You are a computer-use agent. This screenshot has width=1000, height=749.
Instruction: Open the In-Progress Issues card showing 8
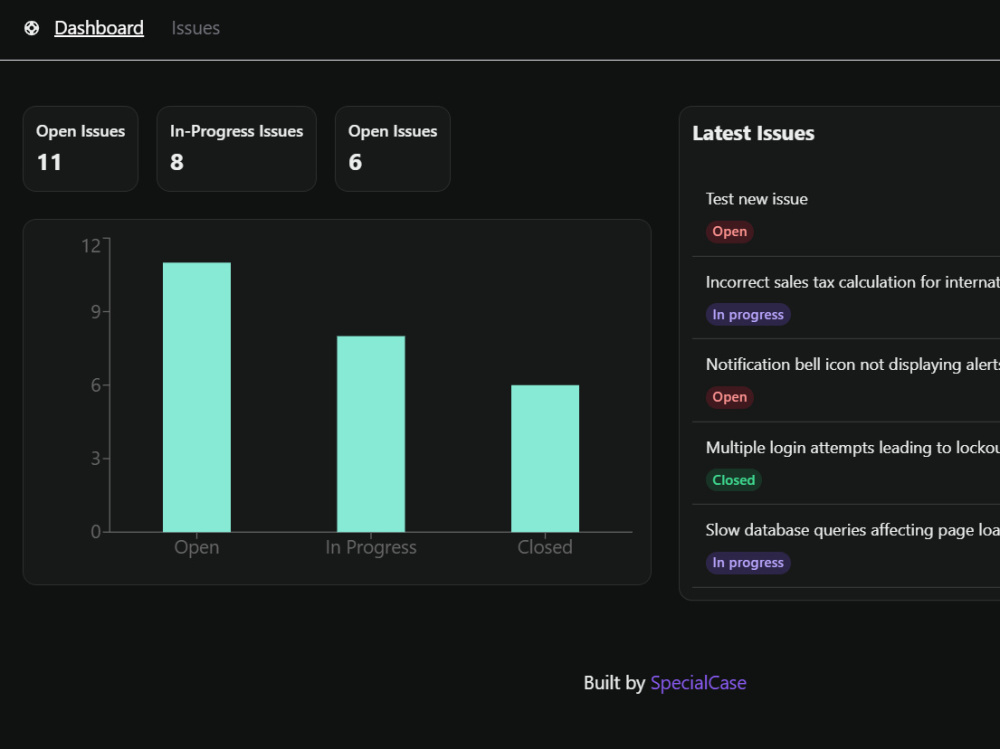pos(236,148)
